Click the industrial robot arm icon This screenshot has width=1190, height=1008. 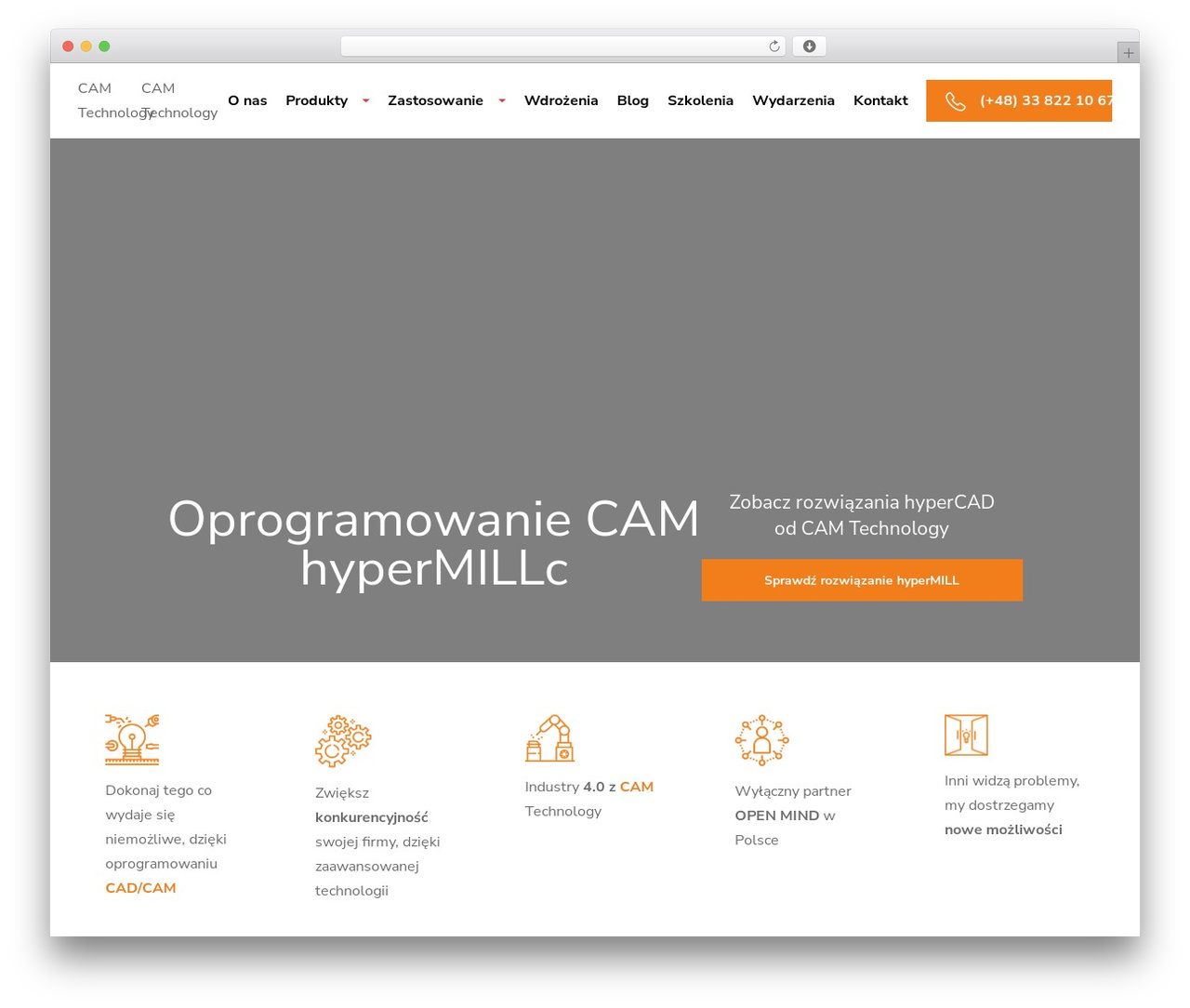(549, 738)
